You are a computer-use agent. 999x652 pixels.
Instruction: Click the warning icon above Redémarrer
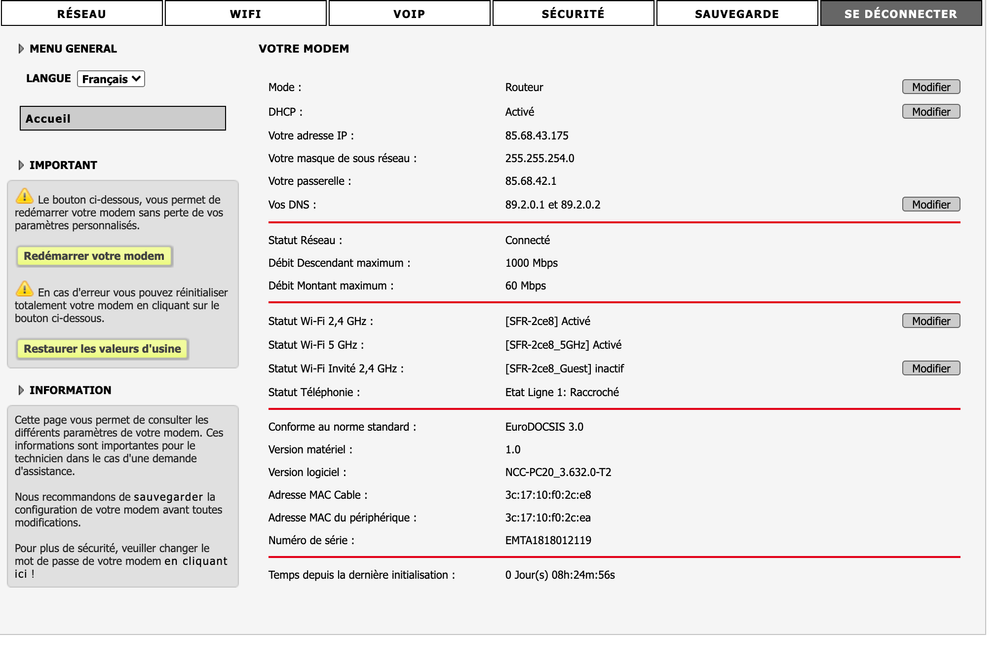tap(25, 197)
